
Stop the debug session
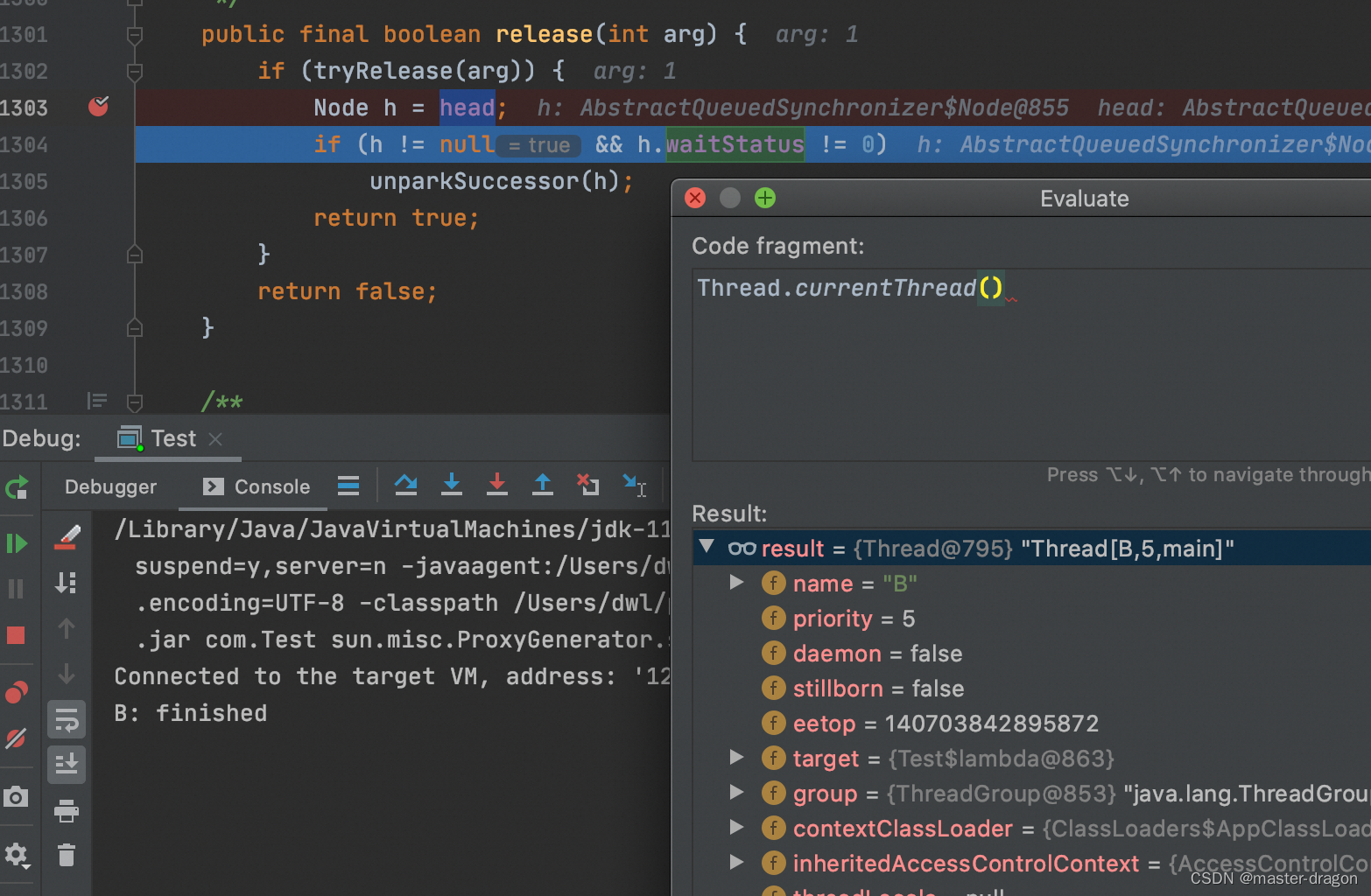point(17,634)
